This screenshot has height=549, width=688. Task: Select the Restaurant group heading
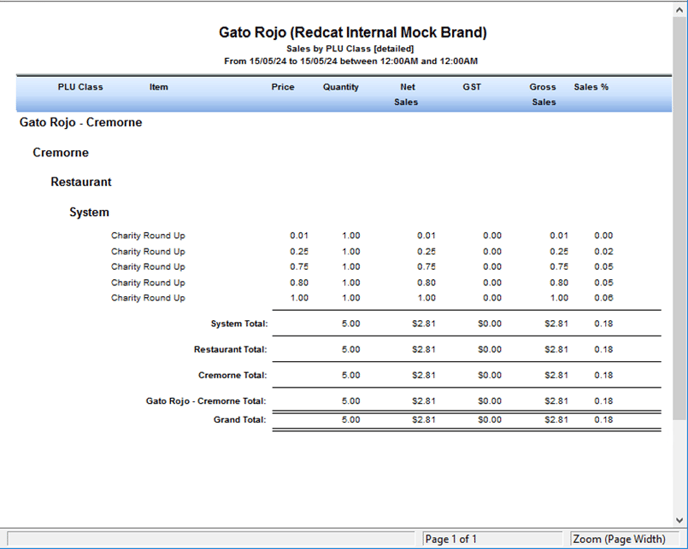pos(81,182)
